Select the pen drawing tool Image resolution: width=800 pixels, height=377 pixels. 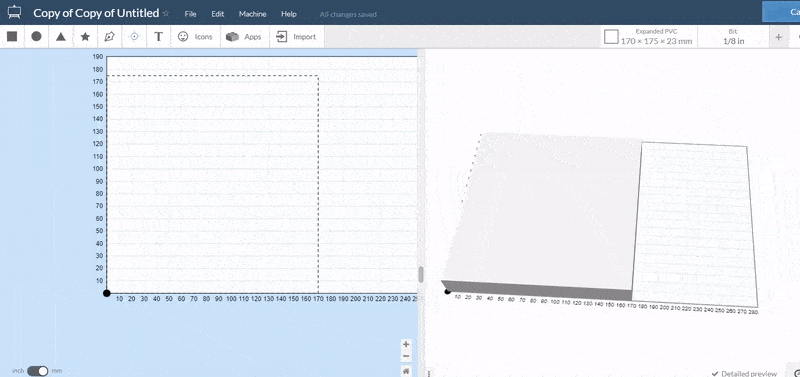point(110,37)
